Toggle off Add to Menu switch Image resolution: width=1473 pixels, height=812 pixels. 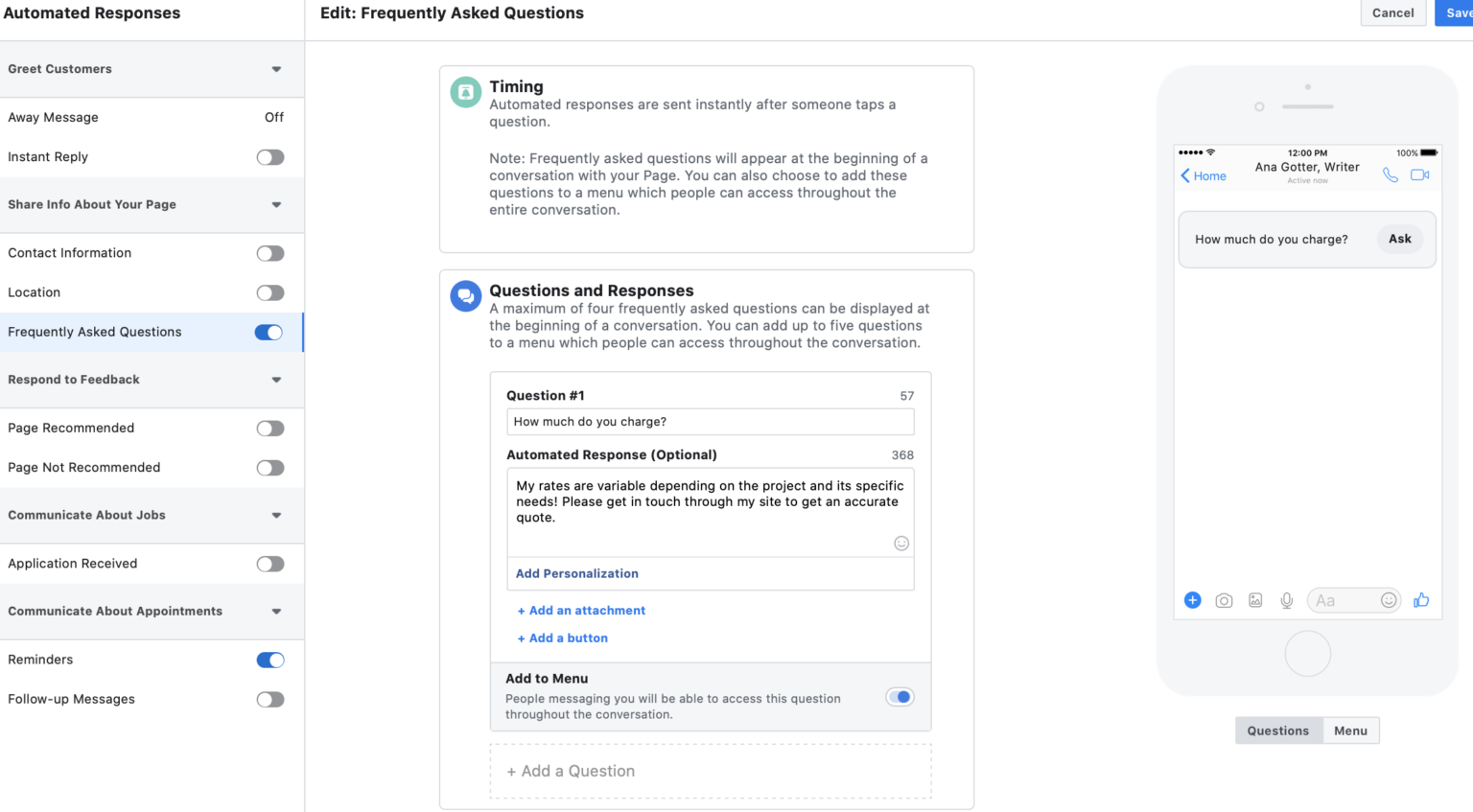900,697
